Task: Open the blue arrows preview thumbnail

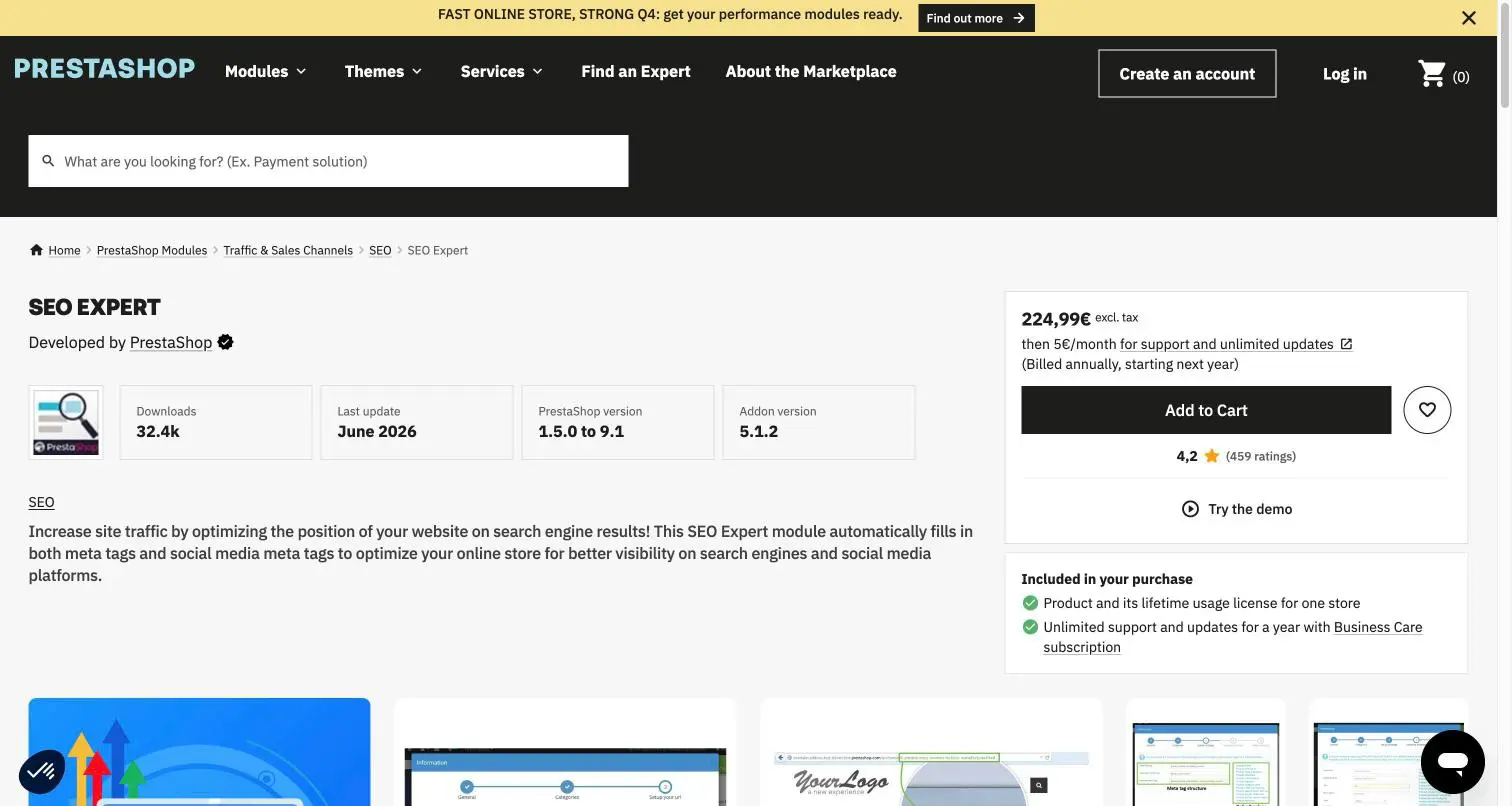Action: pos(199,752)
